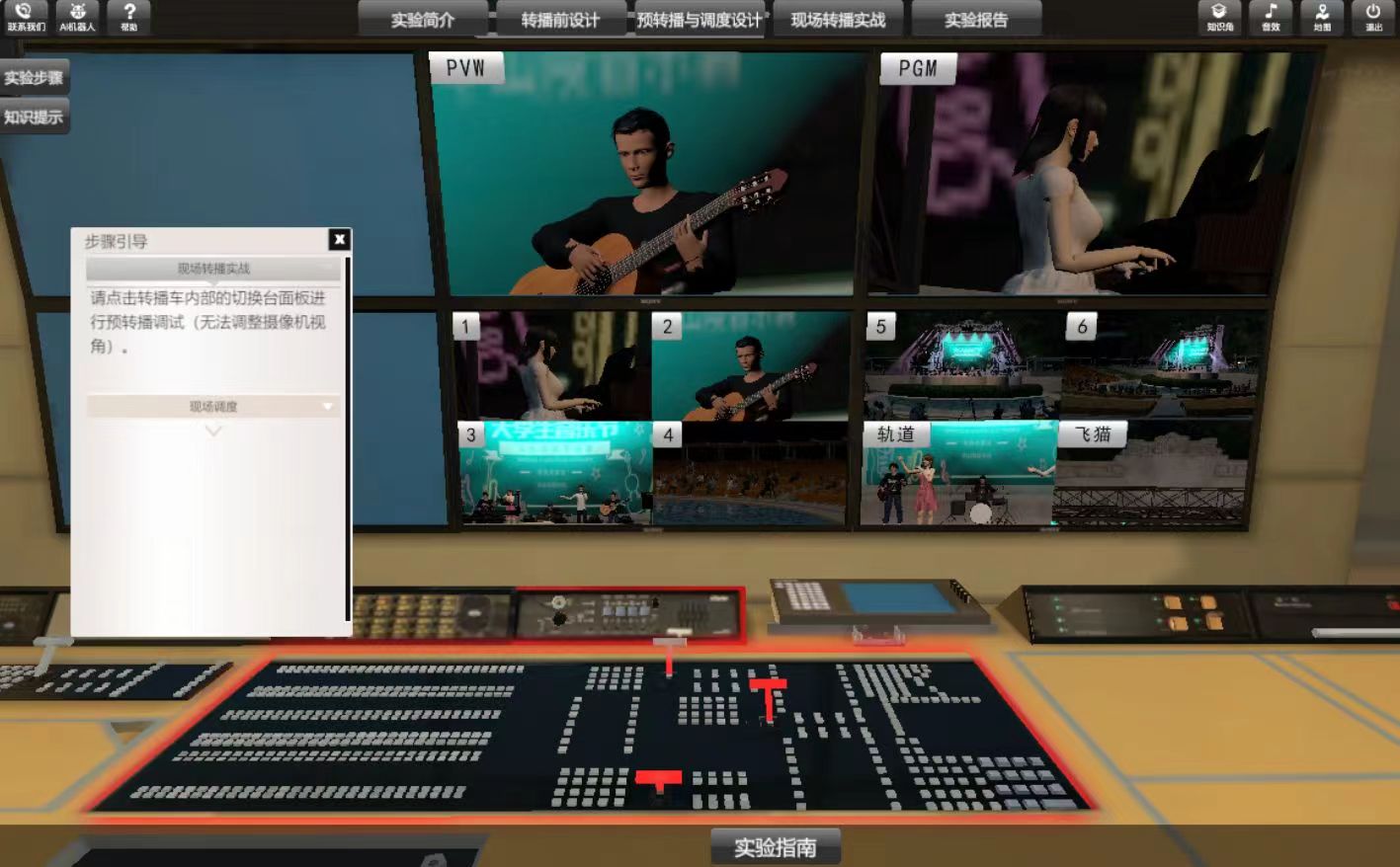Click the 退出 power exit icon
Image resolution: width=1400 pixels, height=867 pixels.
coord(1373,16)
